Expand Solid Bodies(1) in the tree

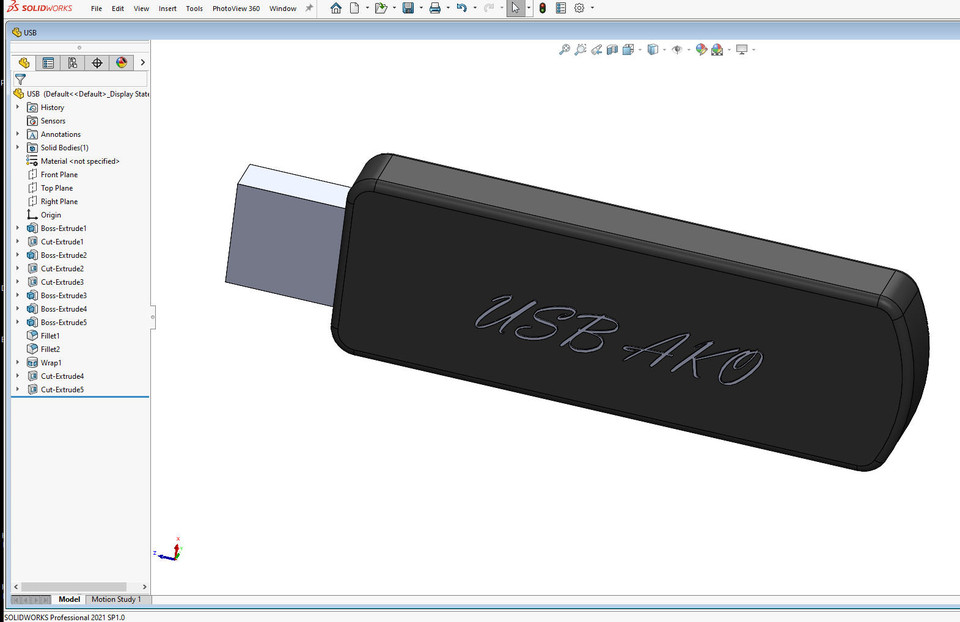tap(18, 147)
